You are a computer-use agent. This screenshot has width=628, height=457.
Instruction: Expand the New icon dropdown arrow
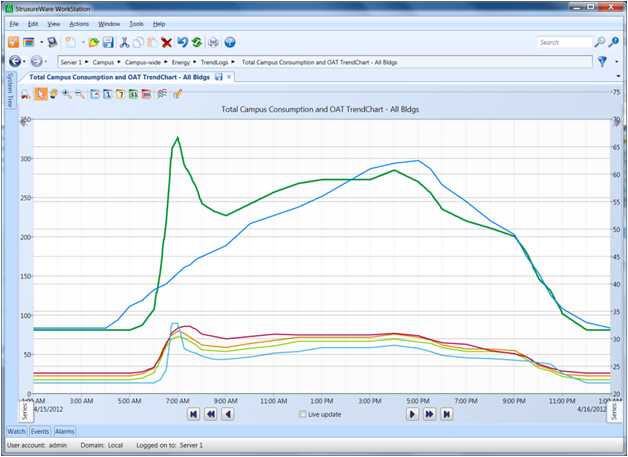click(83, 42)
